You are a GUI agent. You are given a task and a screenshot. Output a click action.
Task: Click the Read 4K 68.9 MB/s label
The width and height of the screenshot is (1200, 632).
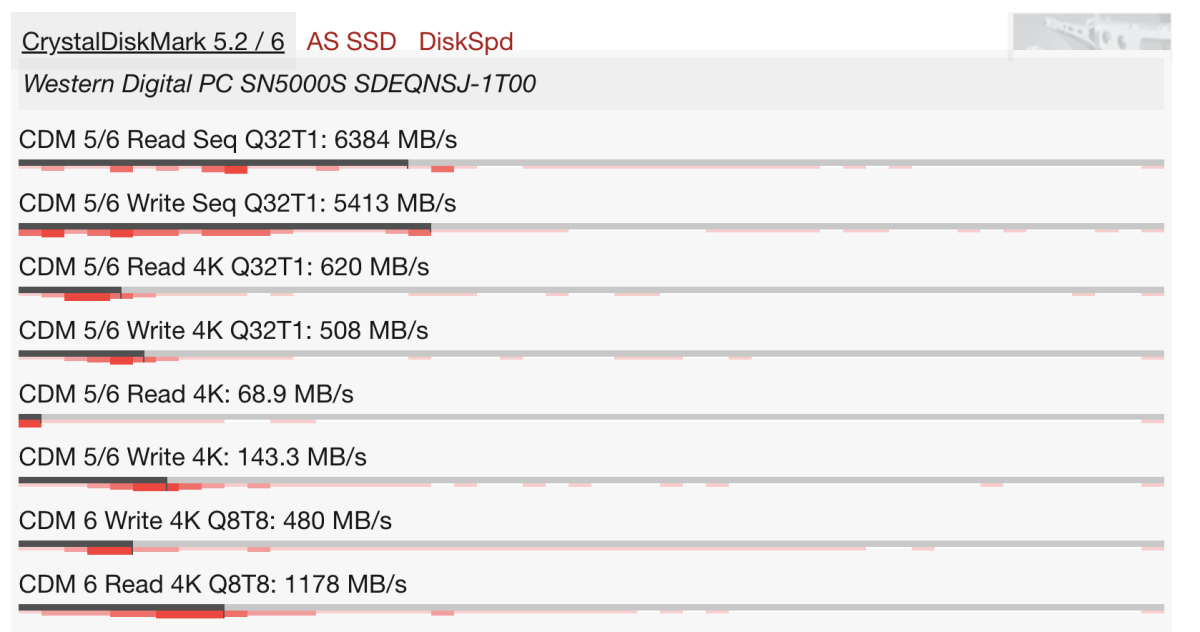point(186,394)
